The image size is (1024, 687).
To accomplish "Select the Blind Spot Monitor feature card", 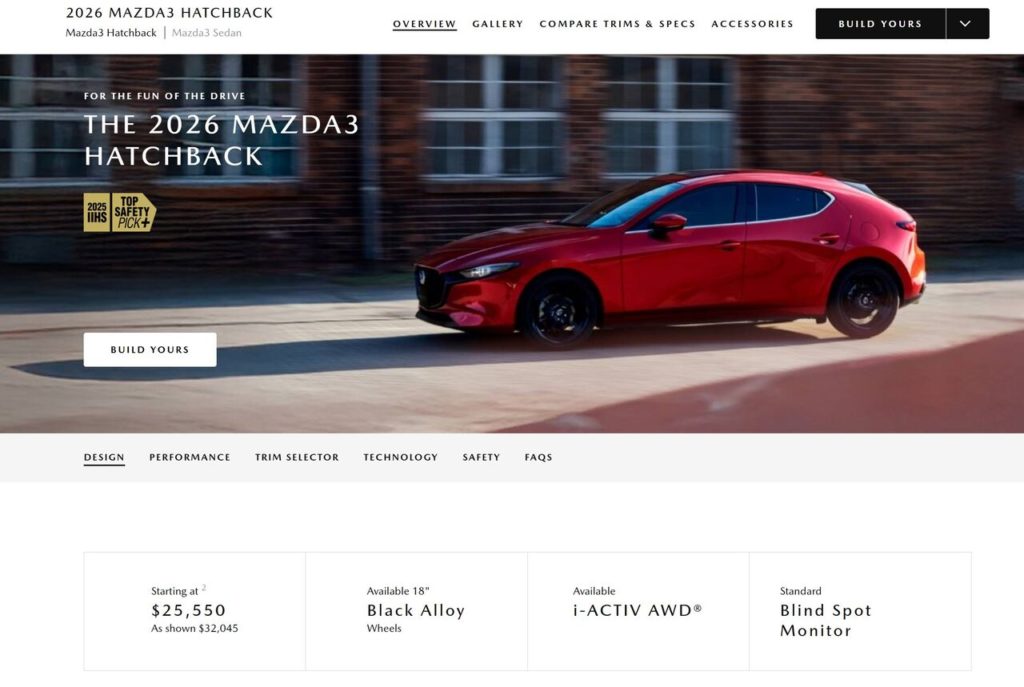I will click(x=860, y=611).
